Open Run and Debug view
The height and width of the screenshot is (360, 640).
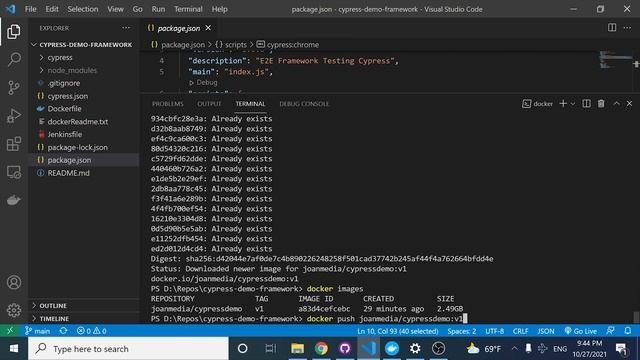[x=13, y=116]
